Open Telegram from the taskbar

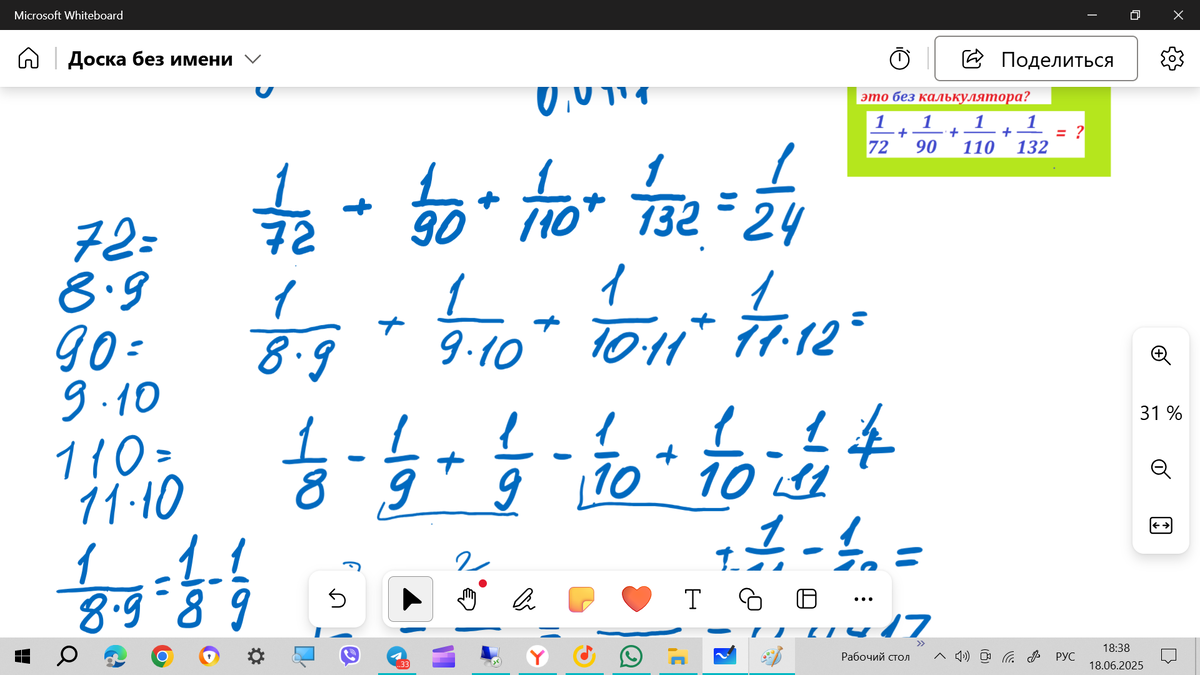pyautogui.click(x=398, y=656)
